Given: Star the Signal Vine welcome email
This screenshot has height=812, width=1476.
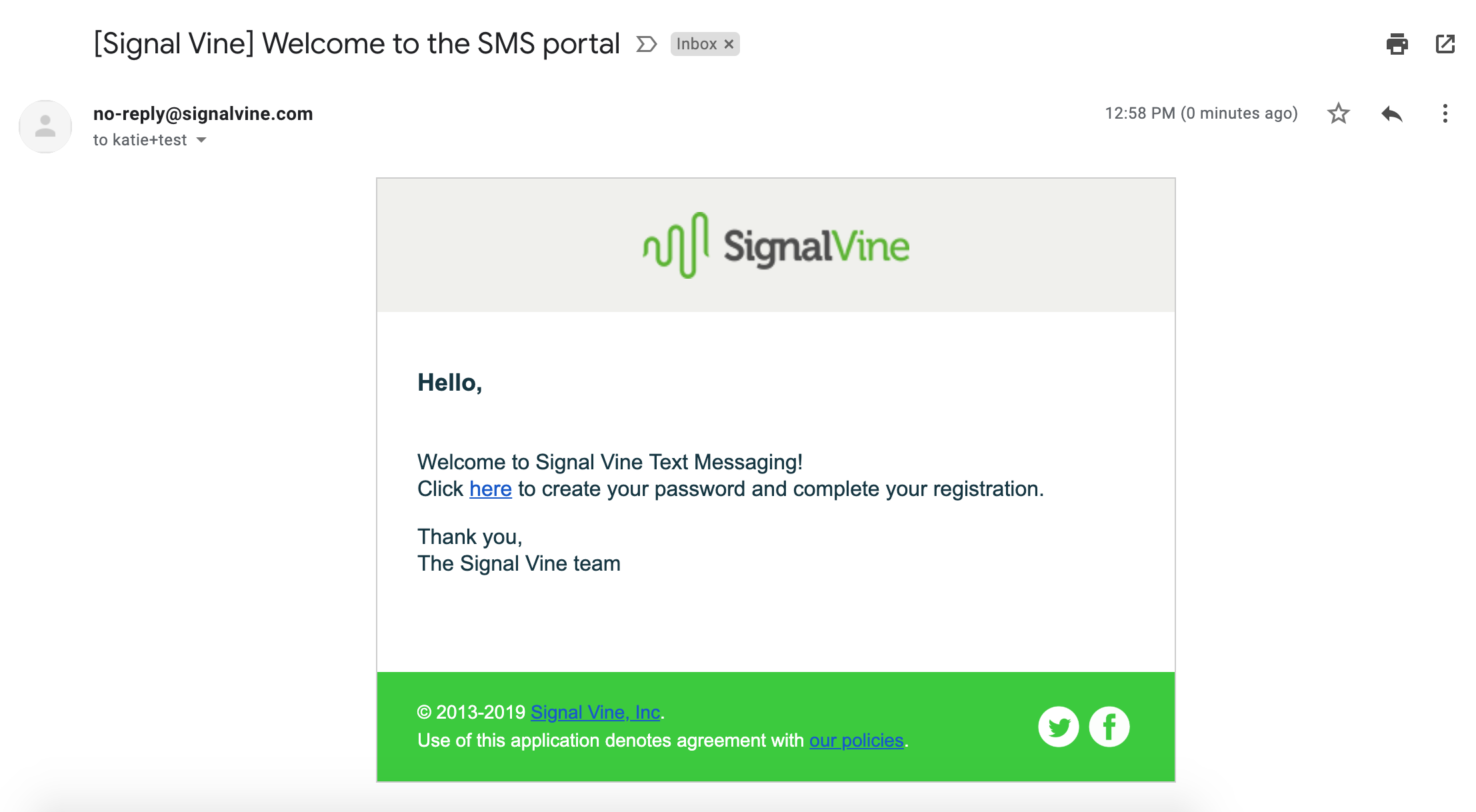Looking at the screenshot, I should click(1338, 113).
